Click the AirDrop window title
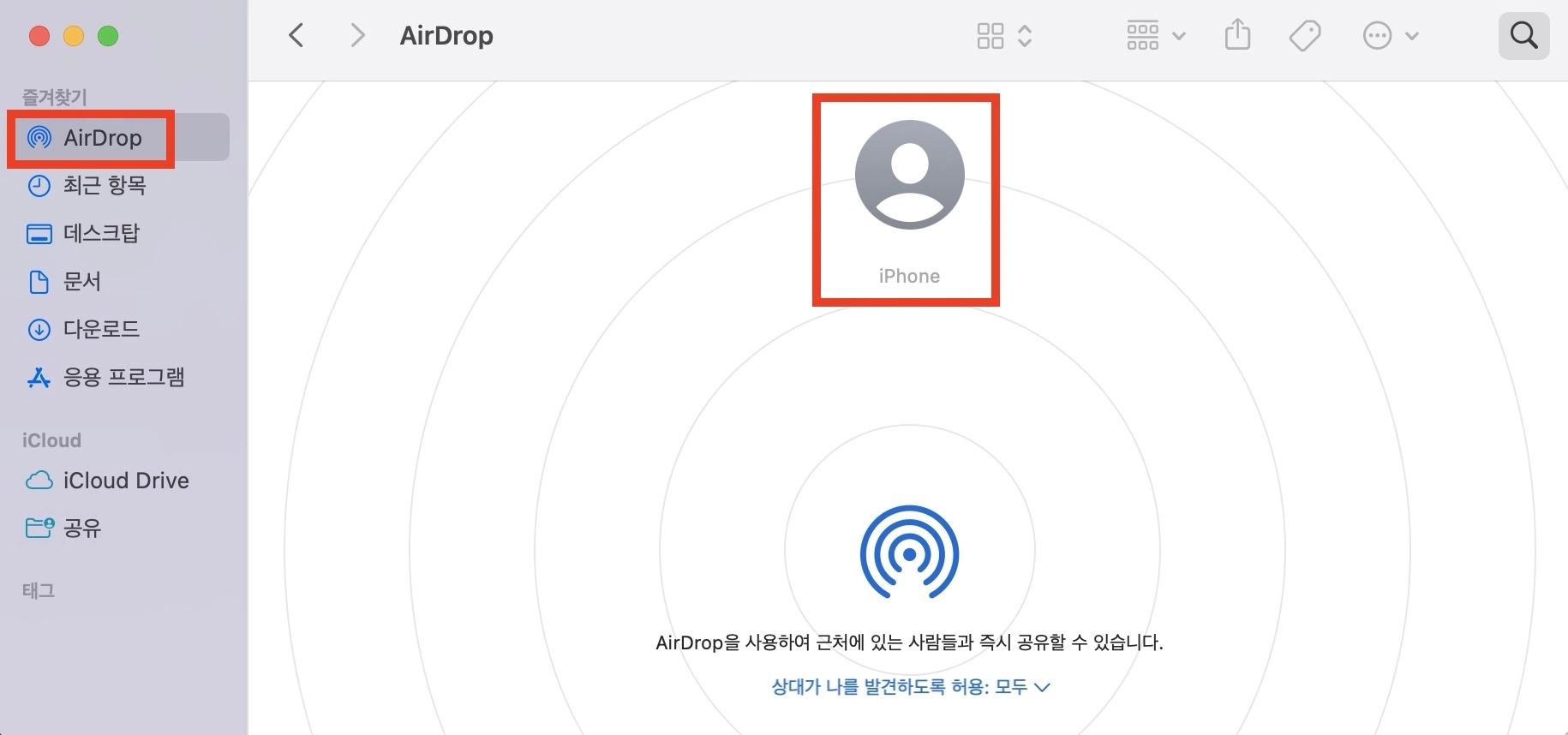1568x735 pixels. [x=446, y=36]
